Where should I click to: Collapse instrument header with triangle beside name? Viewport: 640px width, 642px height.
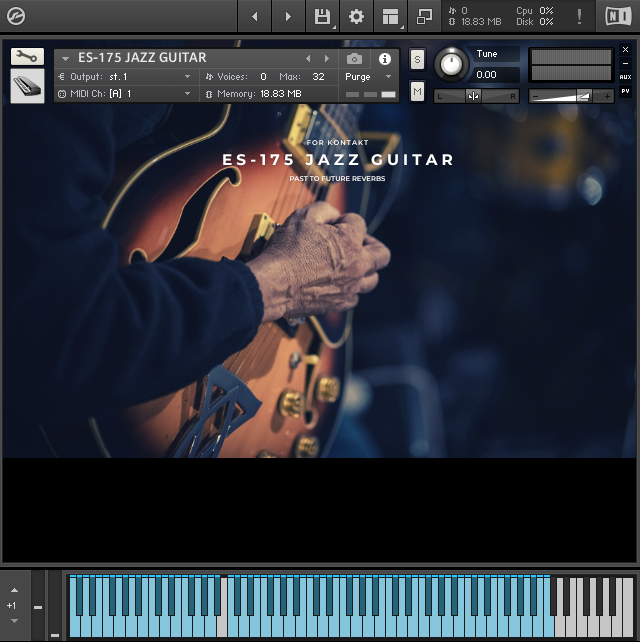[x=65, y=59]
